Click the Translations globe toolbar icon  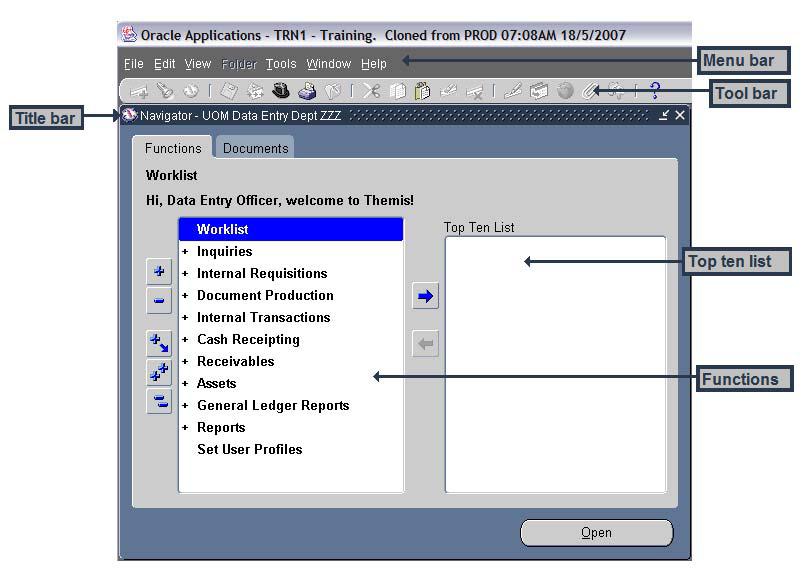(565, 91)
